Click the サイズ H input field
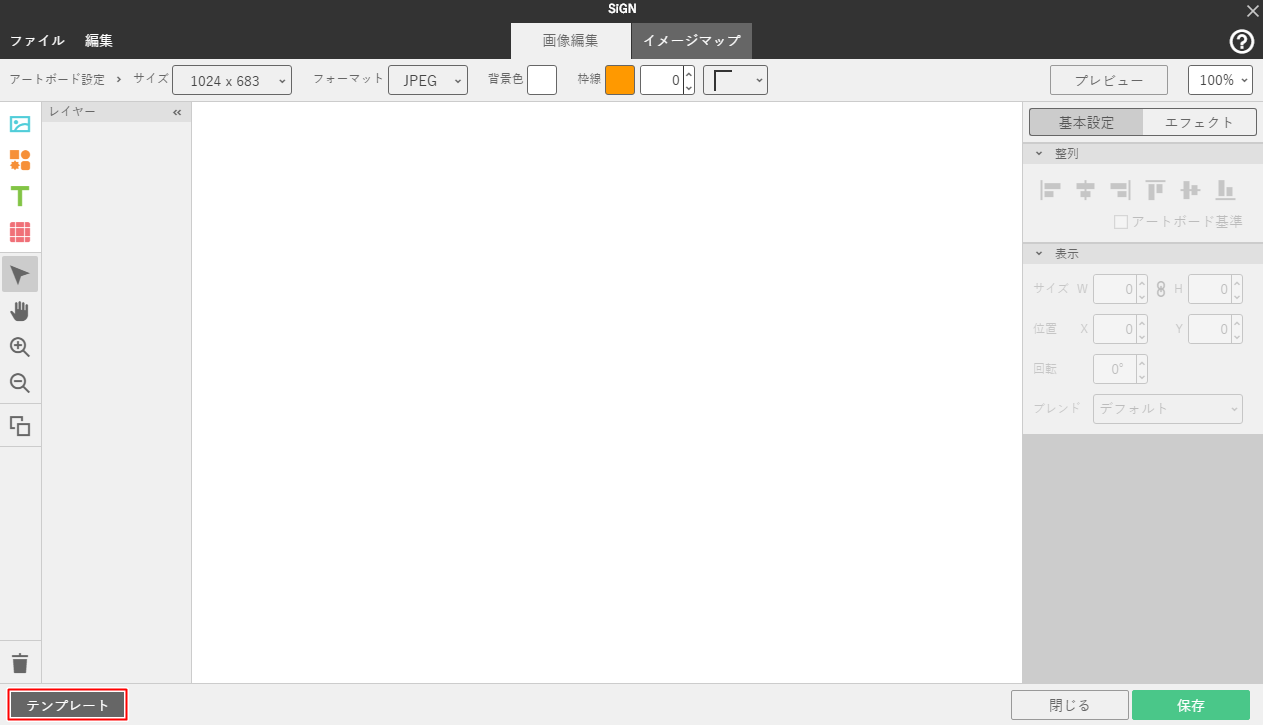This screenshot has width=1263, height=725. click(1209, 289)
